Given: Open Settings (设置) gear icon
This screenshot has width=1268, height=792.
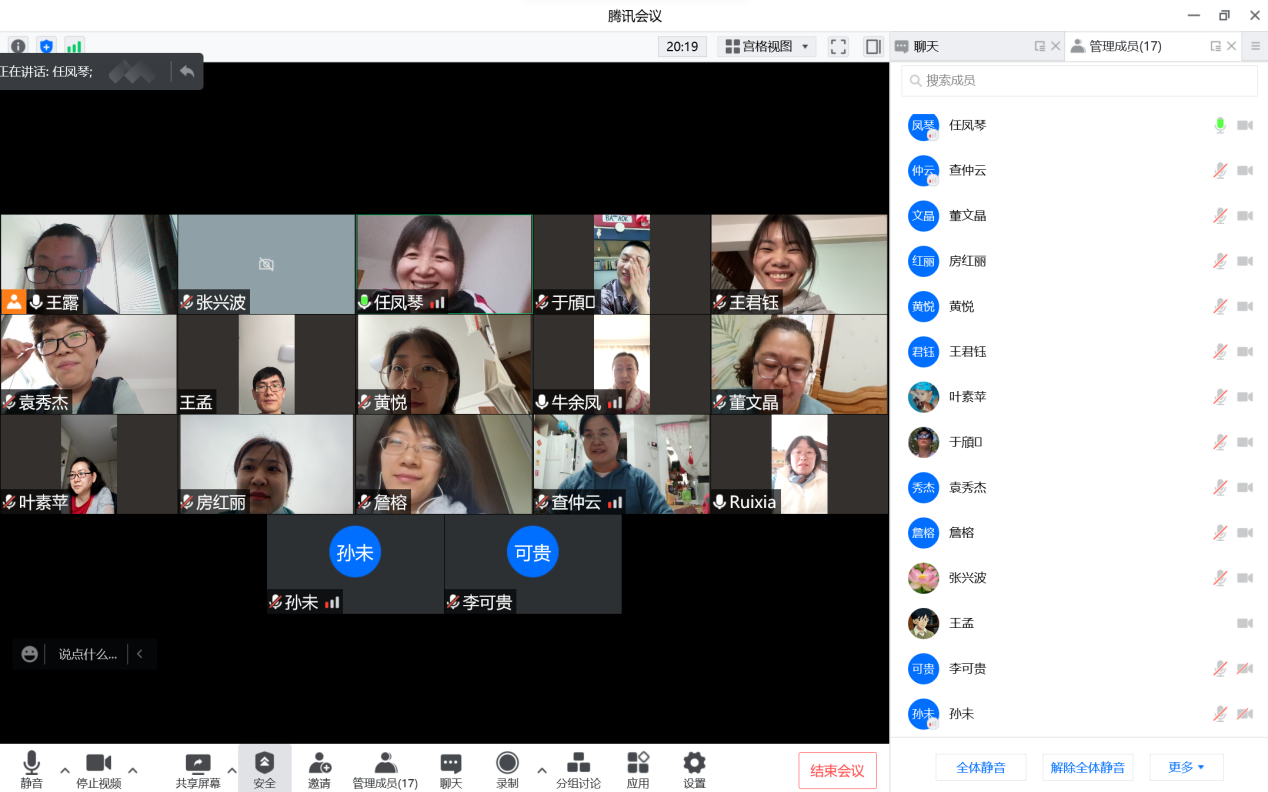Looking at the screenshot, I should pyautogui.click(x=694, y=764).
